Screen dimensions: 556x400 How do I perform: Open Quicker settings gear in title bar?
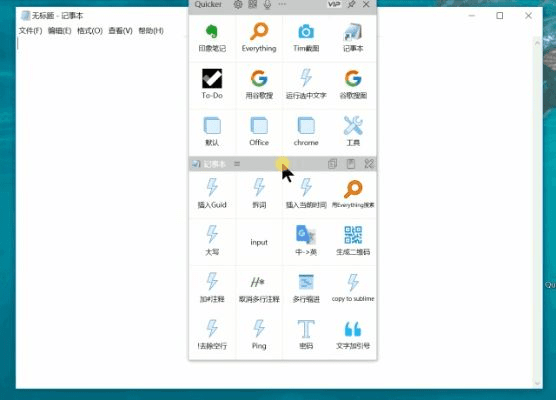tap(238, 4)
